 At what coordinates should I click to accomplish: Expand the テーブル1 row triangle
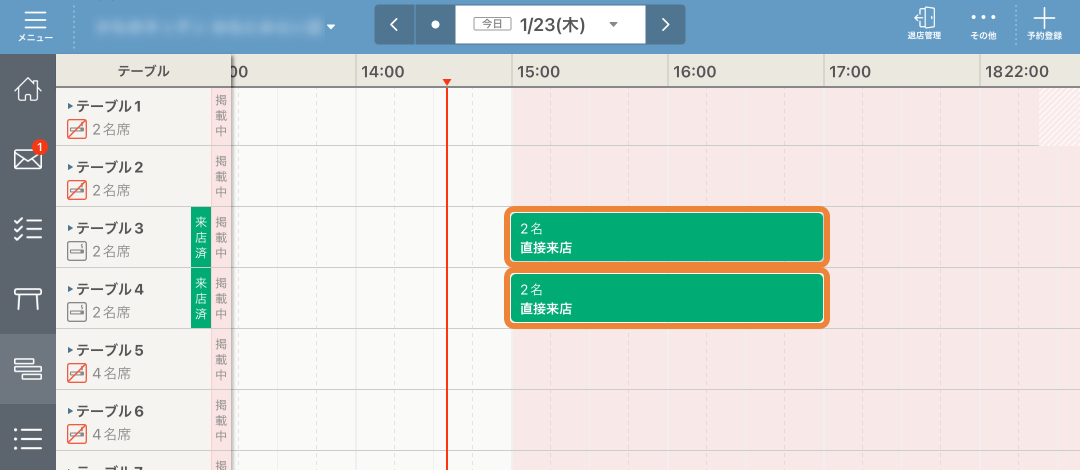[70, 105]
